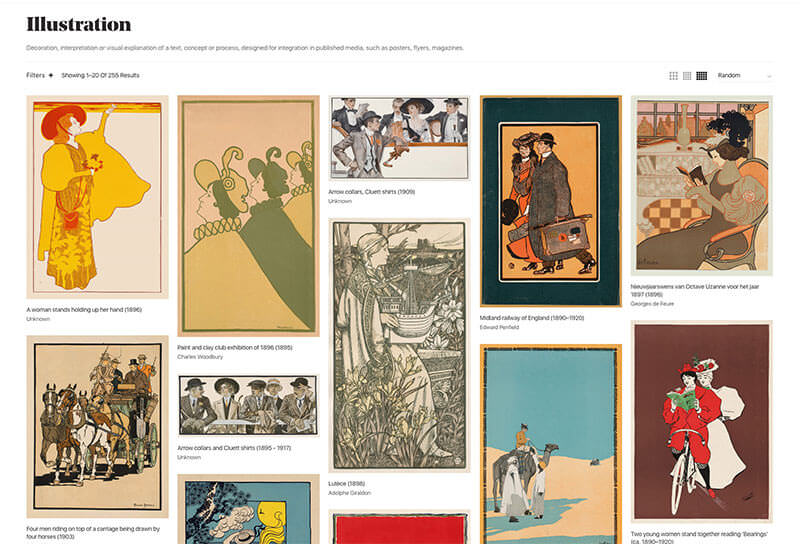Viewport: 800px width, 544px height.
Task: Switch to the four-column grid view
Action: point(687,76)
